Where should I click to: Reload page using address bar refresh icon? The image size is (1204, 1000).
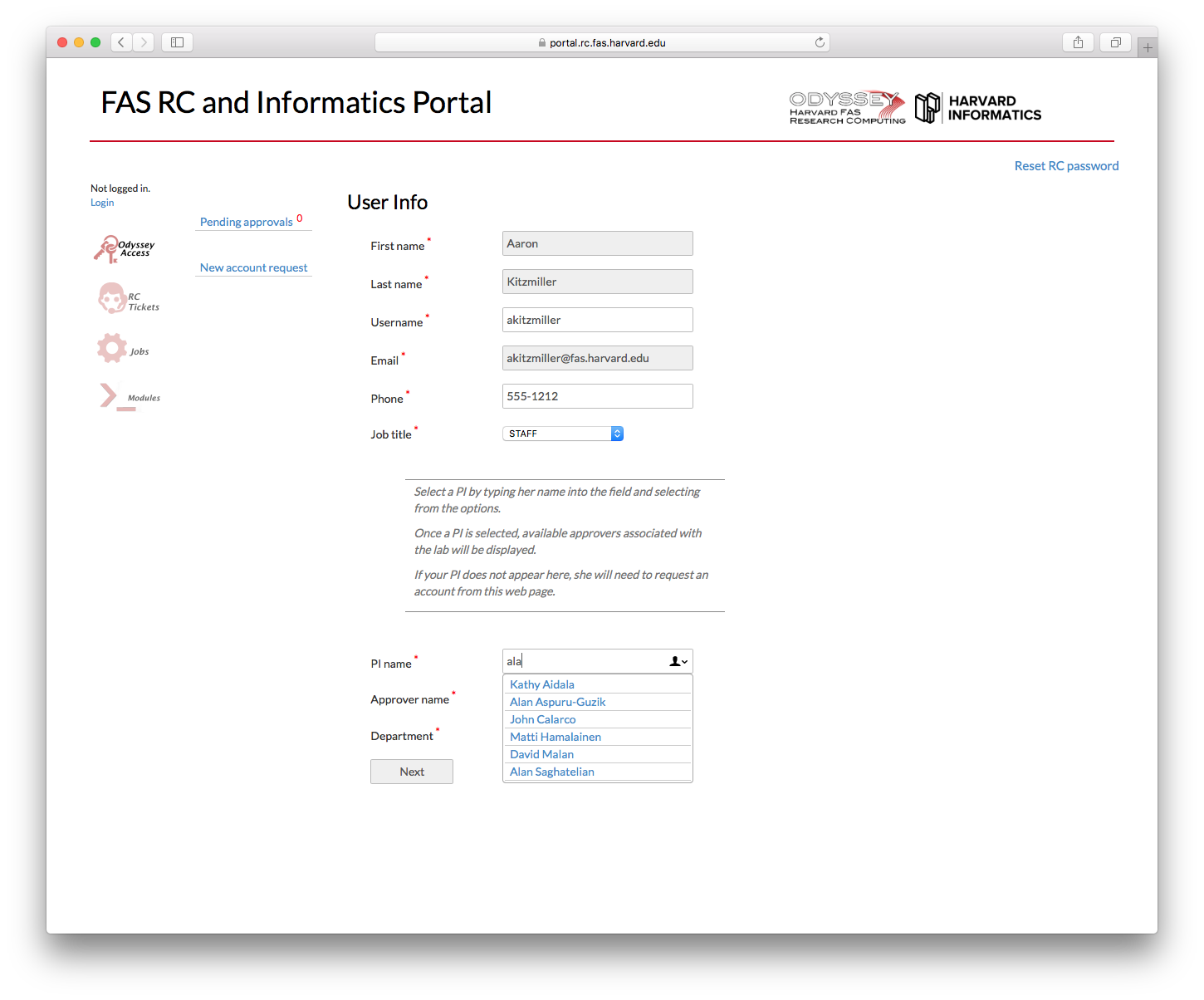point(820,42)
